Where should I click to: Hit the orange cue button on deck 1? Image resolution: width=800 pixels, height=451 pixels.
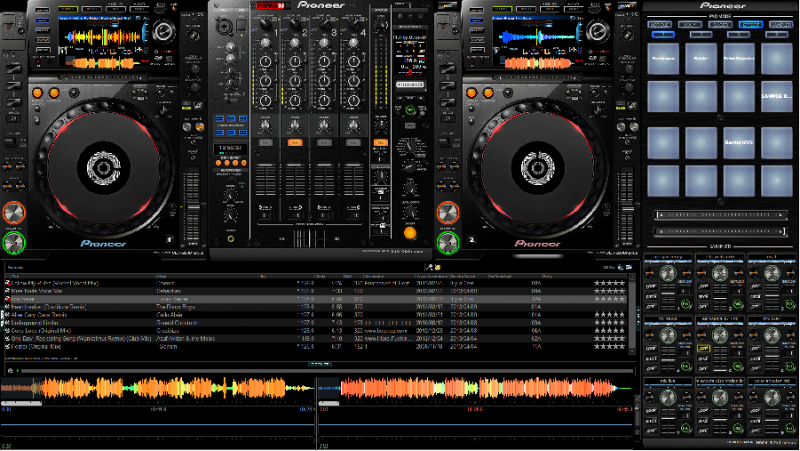(x=14, y=213)
